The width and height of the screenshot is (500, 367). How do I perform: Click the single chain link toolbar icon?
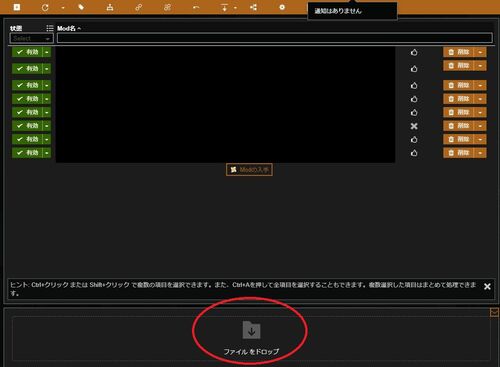point(139,7)
